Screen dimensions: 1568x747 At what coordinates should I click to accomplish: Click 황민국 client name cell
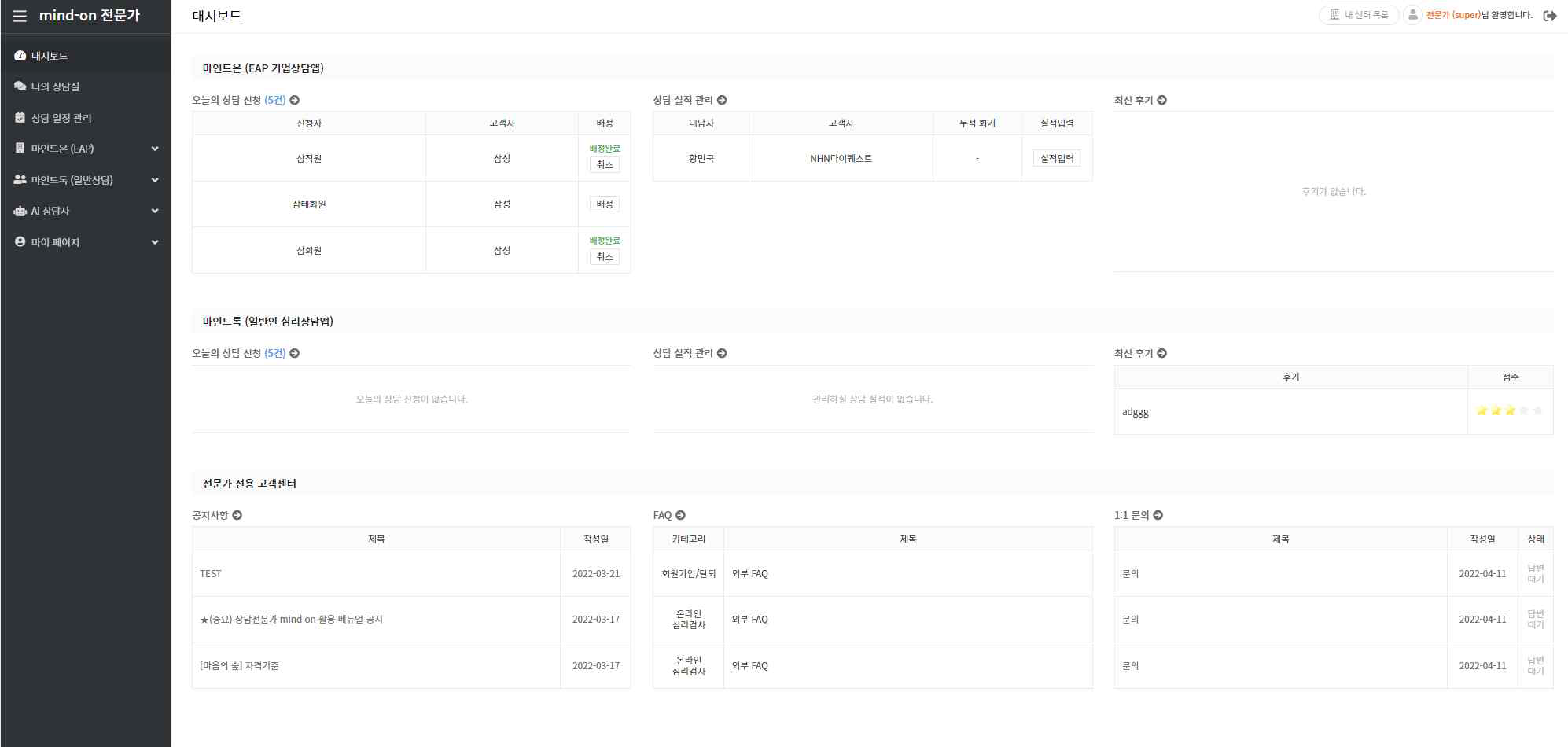[701, 159]
